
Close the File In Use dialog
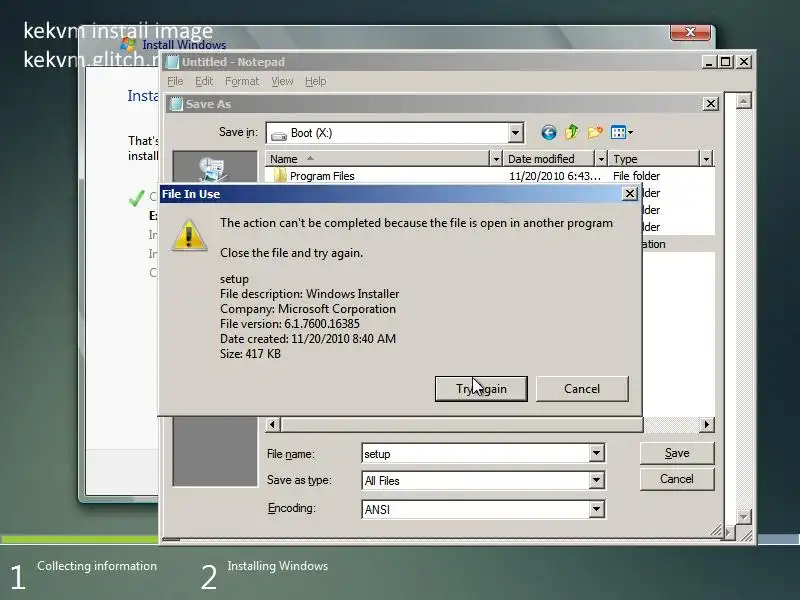(x=630, y=194)
